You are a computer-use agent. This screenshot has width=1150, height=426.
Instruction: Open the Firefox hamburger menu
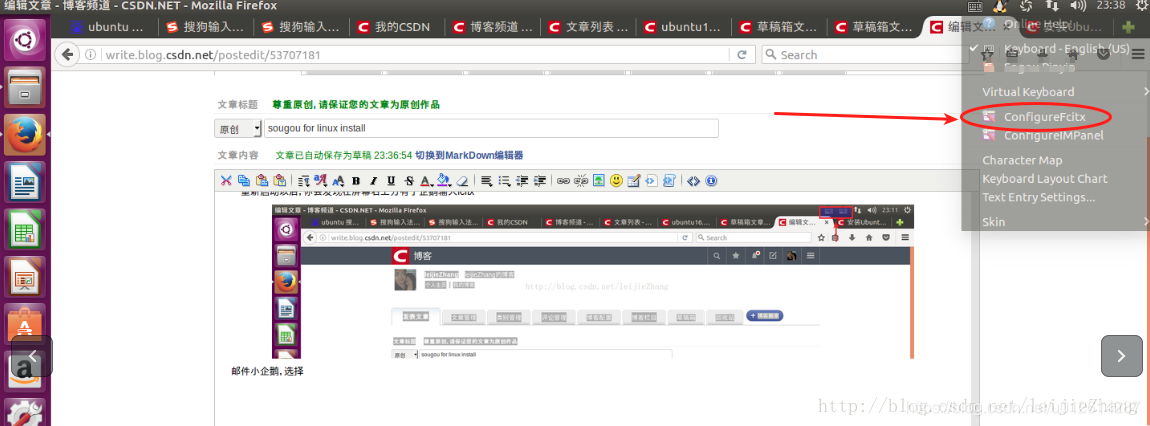pyautogui.click(x=1138, y=54)
